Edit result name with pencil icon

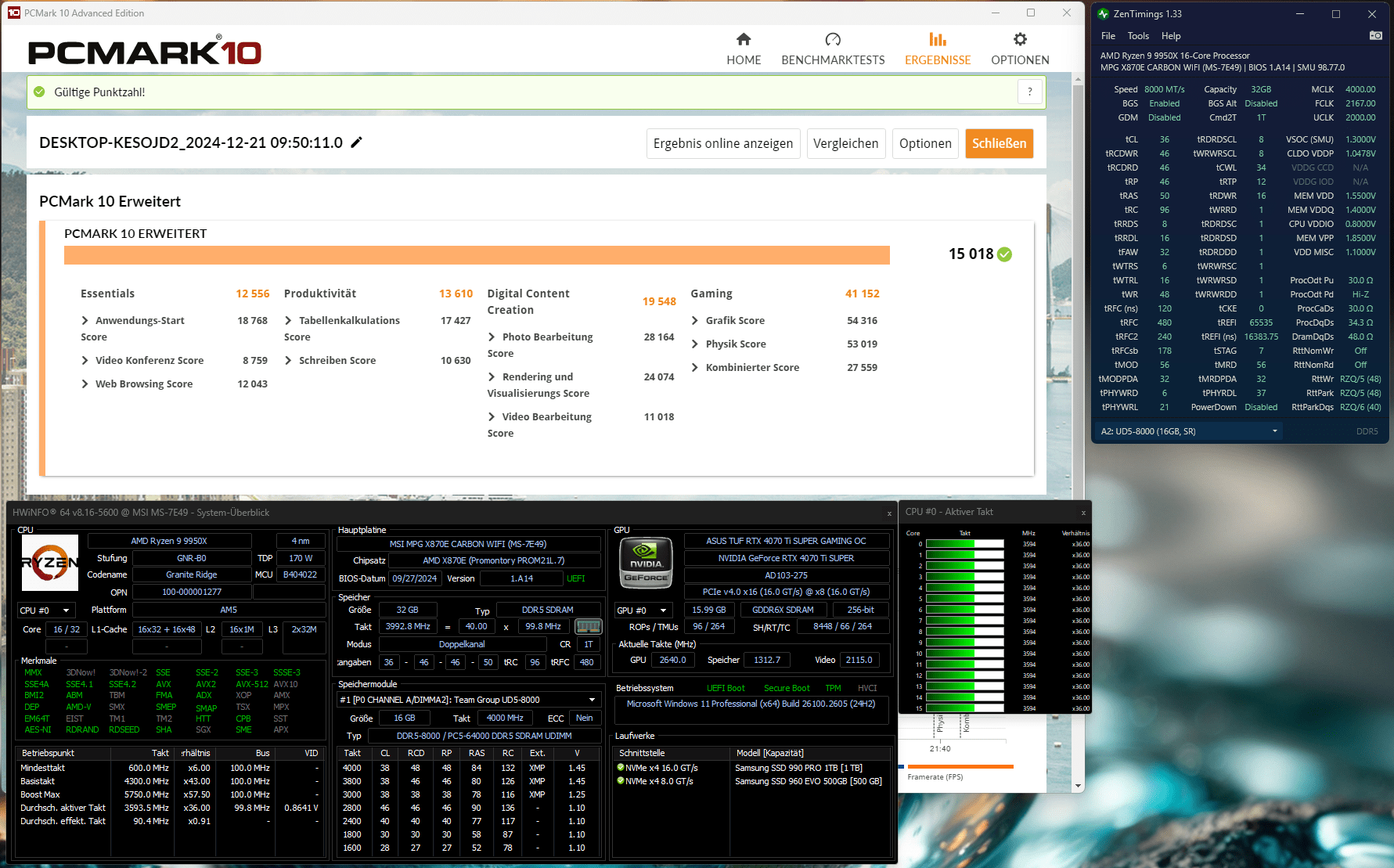point(356,142)
